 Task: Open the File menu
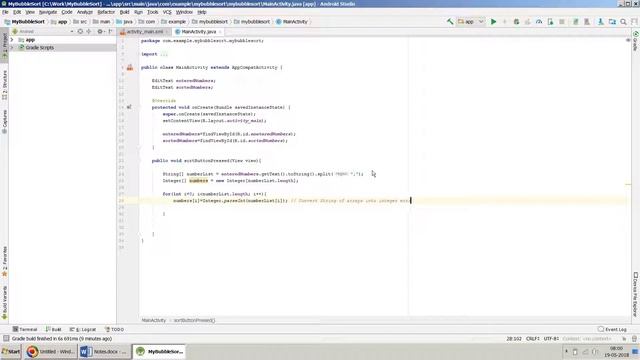pos(5,12)
